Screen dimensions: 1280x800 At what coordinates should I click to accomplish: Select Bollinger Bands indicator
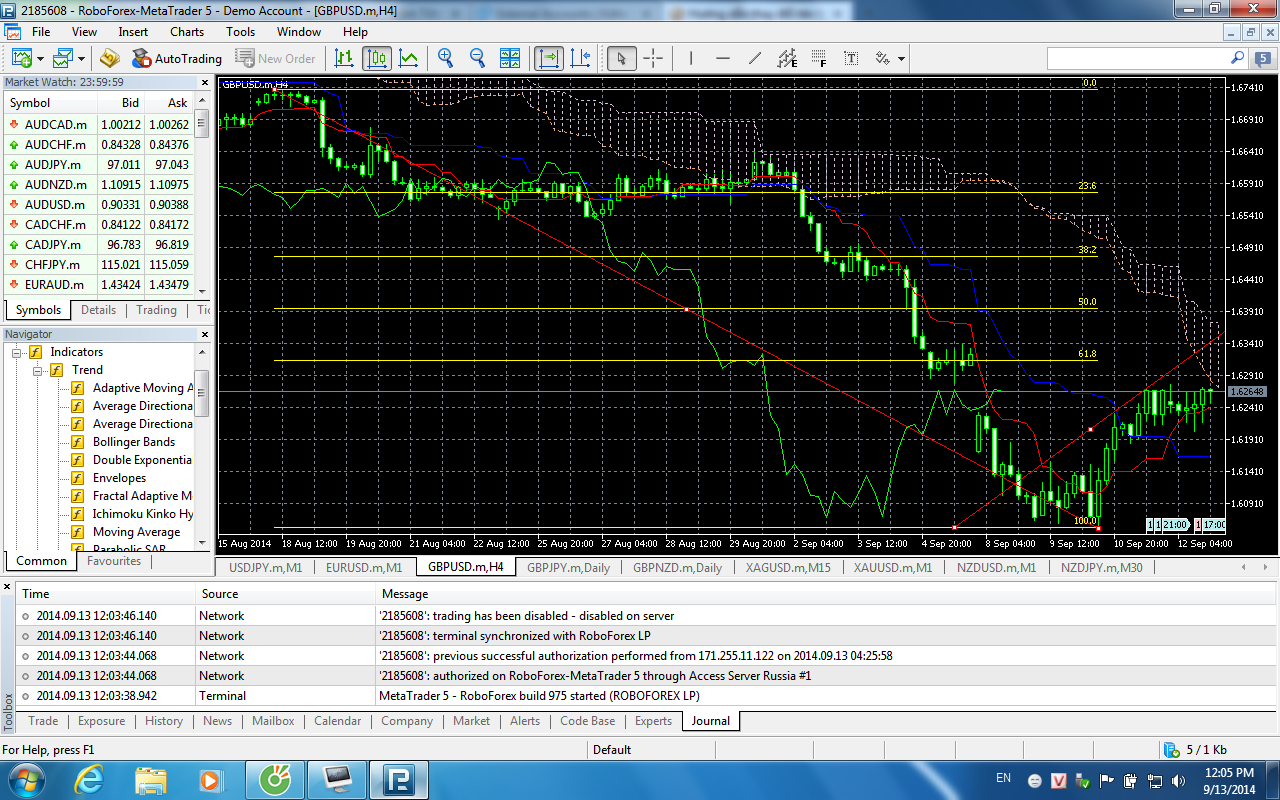(x=134, y=442)
